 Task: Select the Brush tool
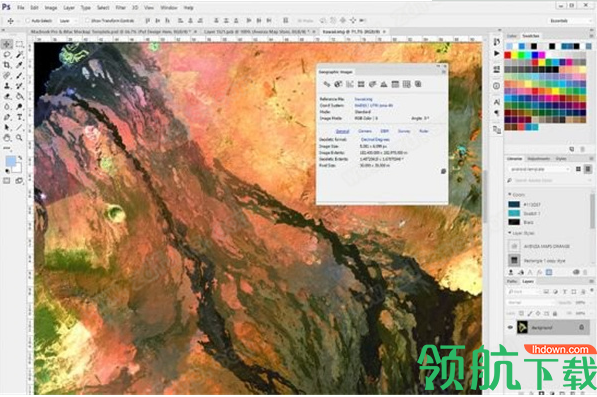19,76
